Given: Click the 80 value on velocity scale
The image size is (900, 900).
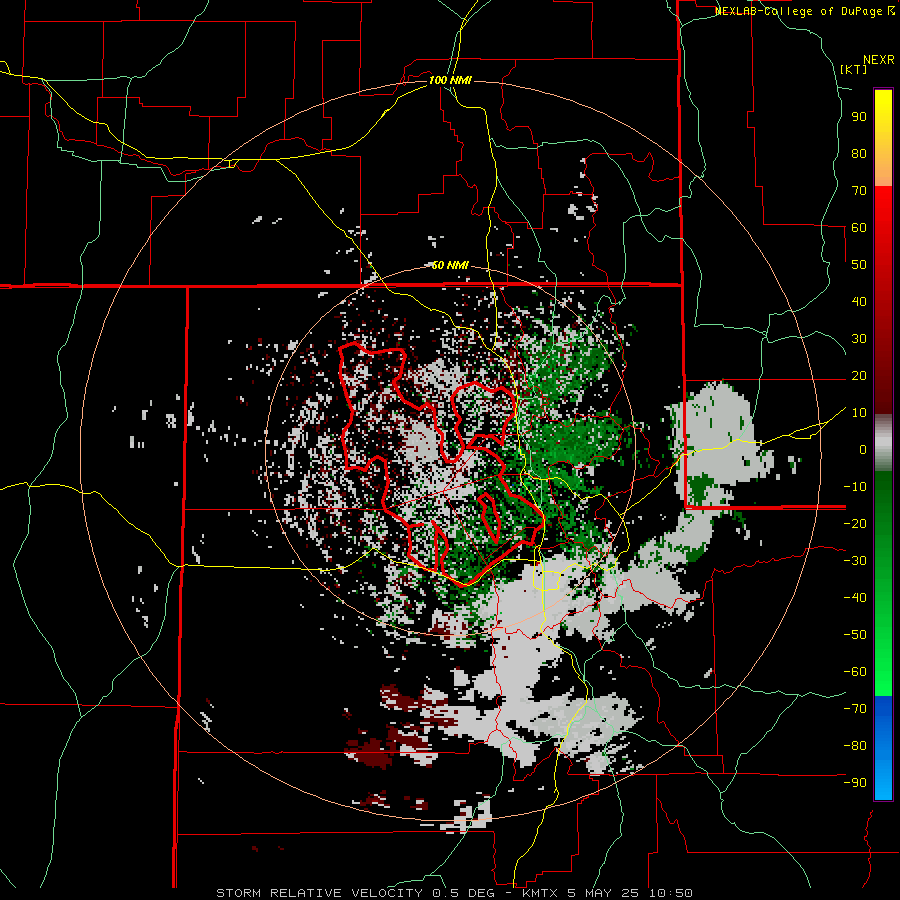Looking at the screenshot, I should [x=859, y=154].
